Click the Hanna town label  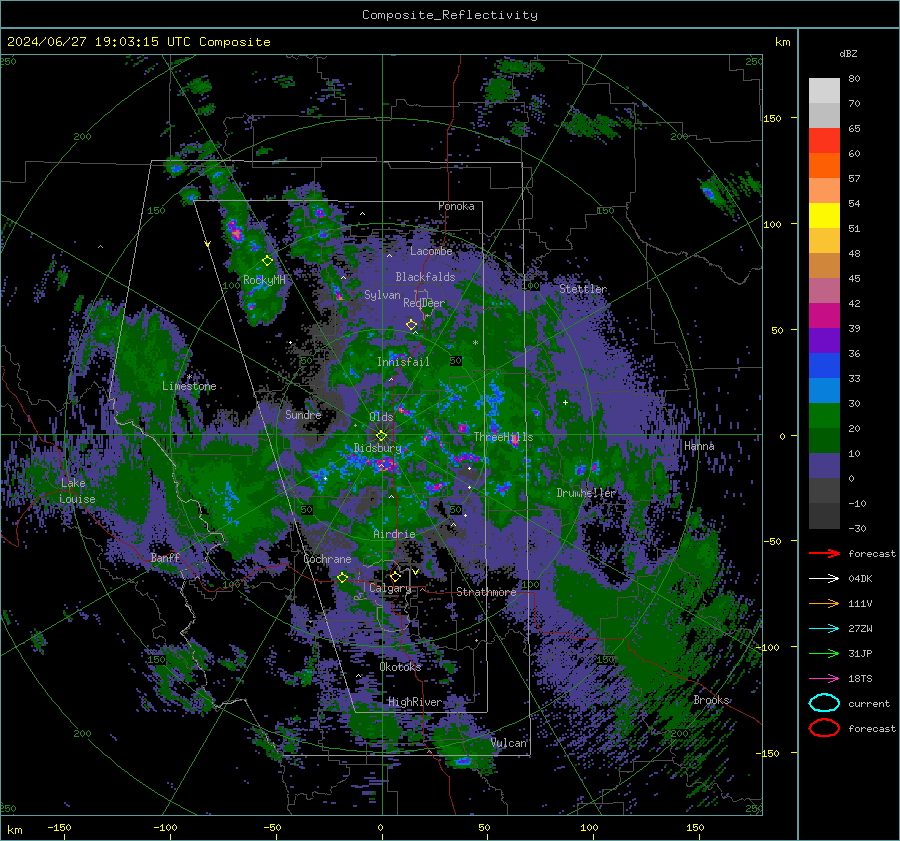699,446
